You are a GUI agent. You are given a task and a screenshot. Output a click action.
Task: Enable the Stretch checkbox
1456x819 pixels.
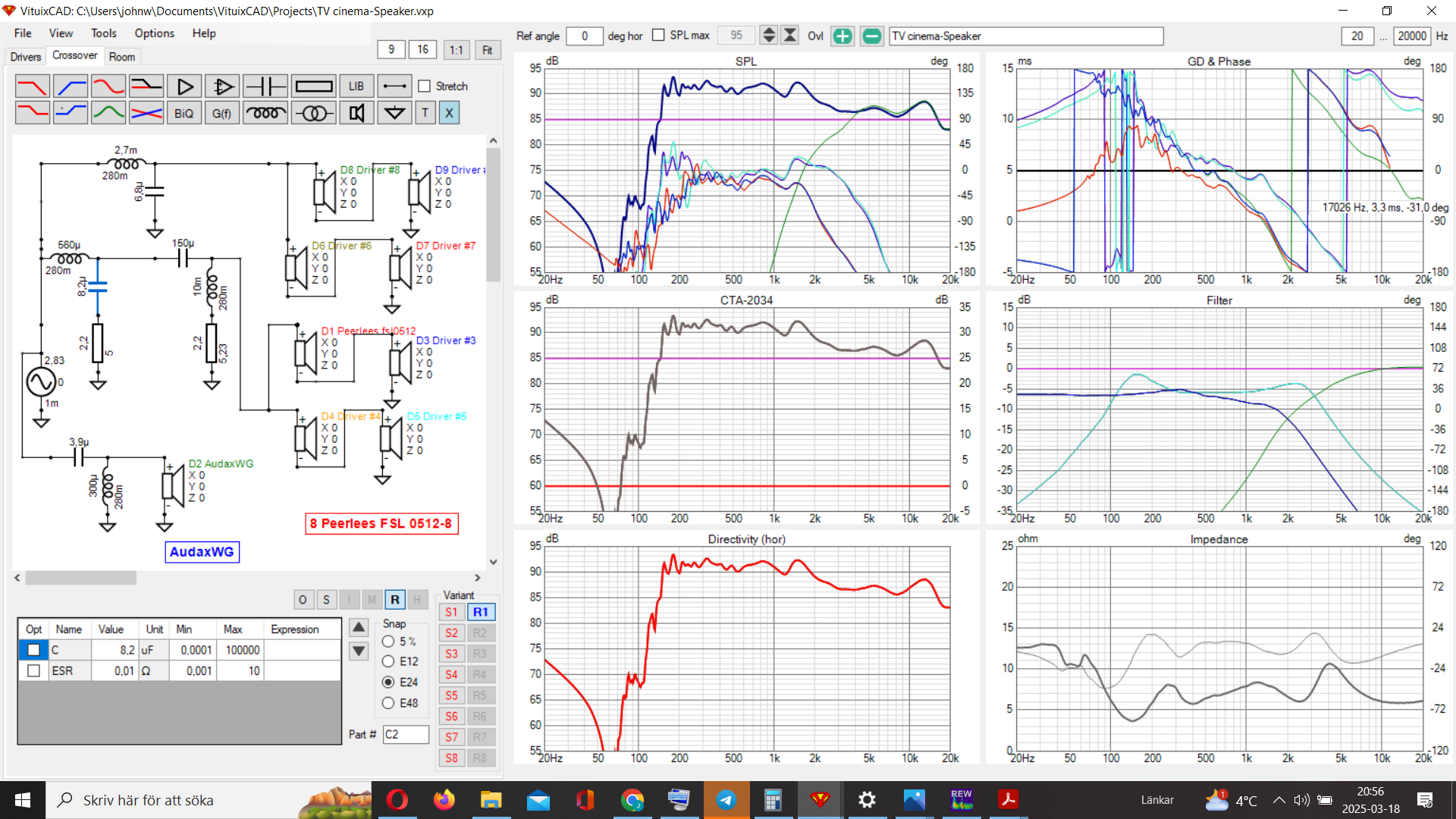click(x=425, y=86)
